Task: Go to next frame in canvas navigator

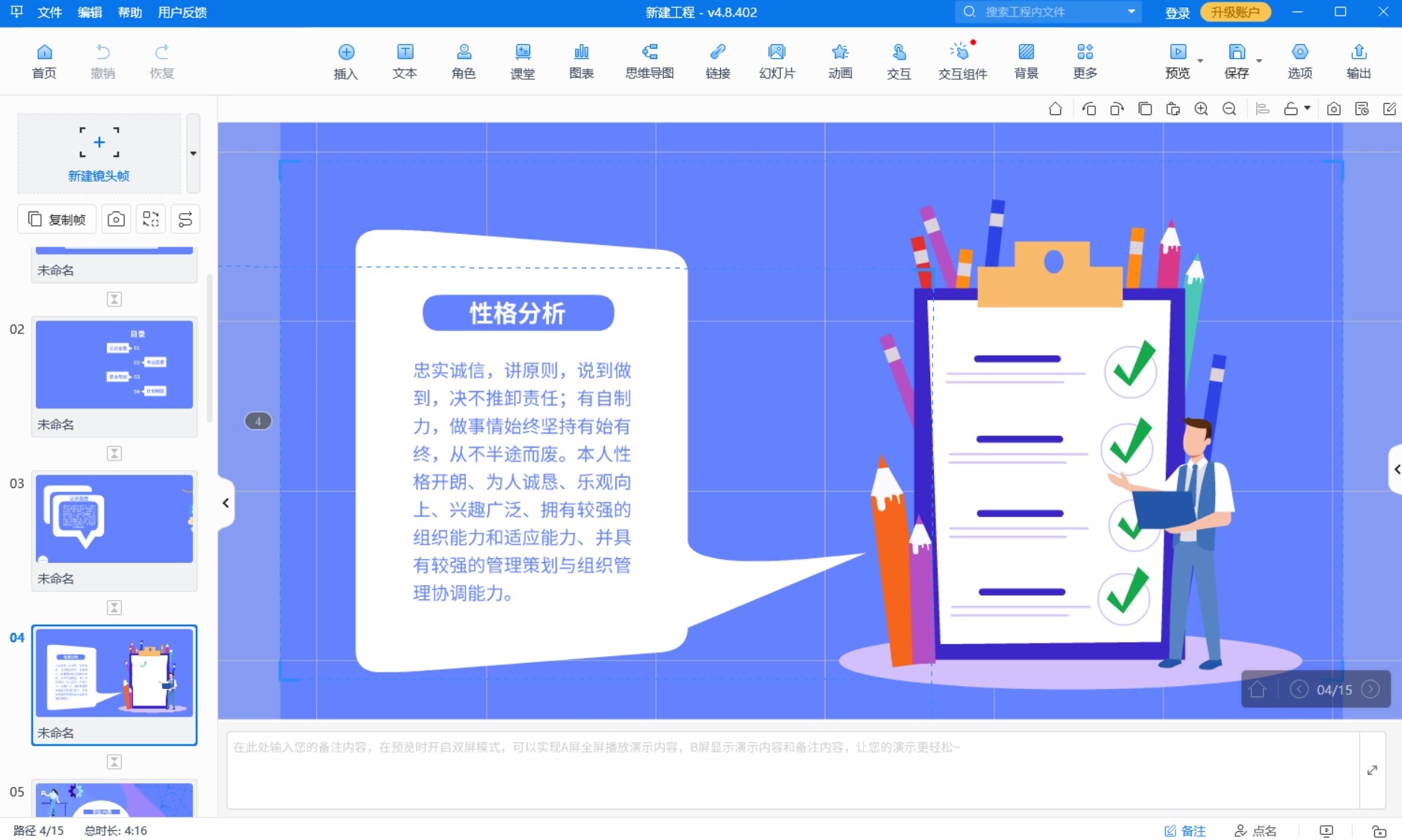Action: click(x=1371, y=689)
